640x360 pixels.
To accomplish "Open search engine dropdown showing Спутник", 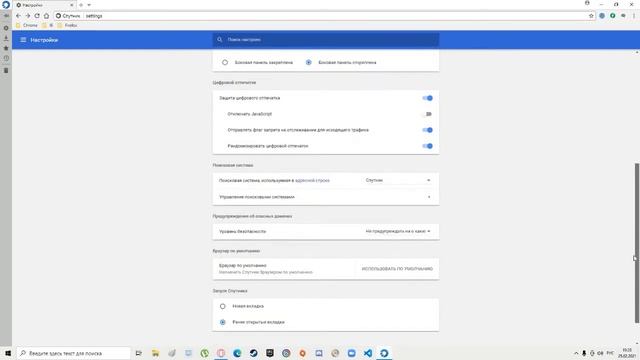I will click(398, 180).
